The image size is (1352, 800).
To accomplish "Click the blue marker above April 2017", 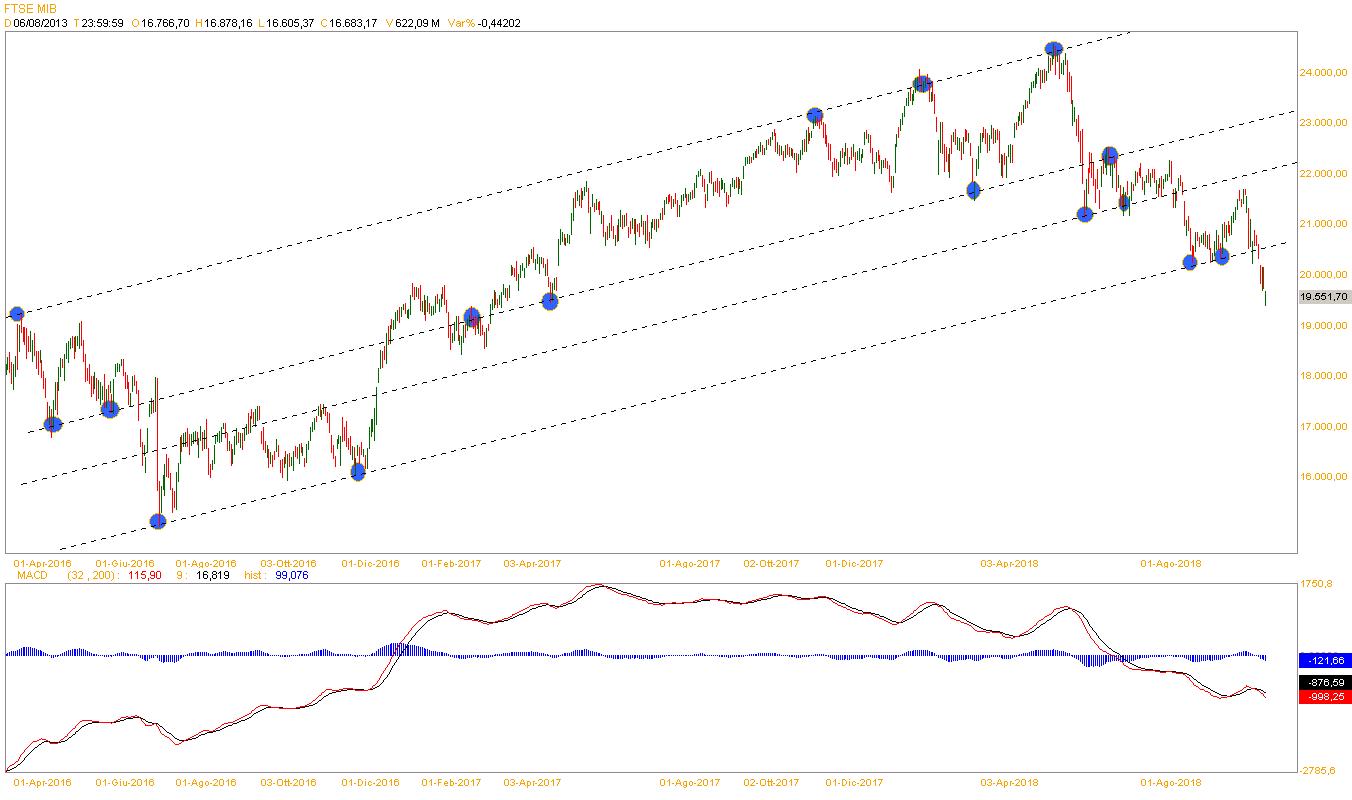I will pos(549,300).
